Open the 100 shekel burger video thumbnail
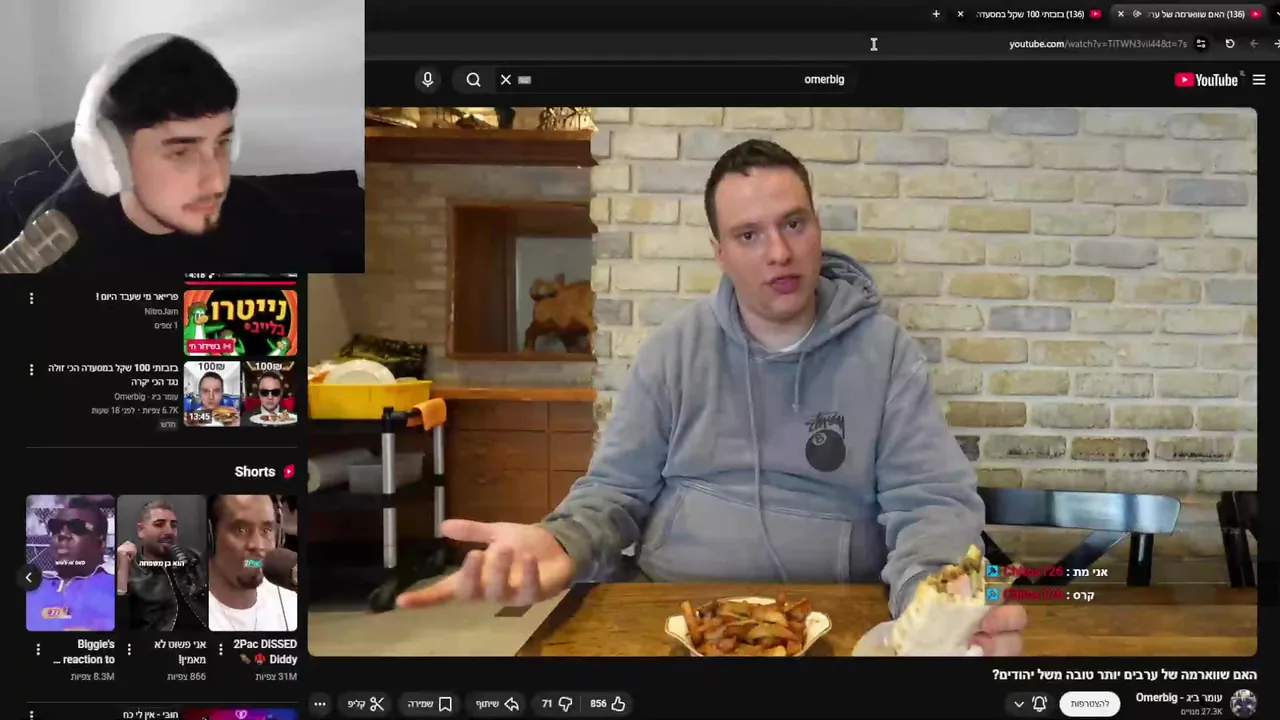 tap(240, 393)
